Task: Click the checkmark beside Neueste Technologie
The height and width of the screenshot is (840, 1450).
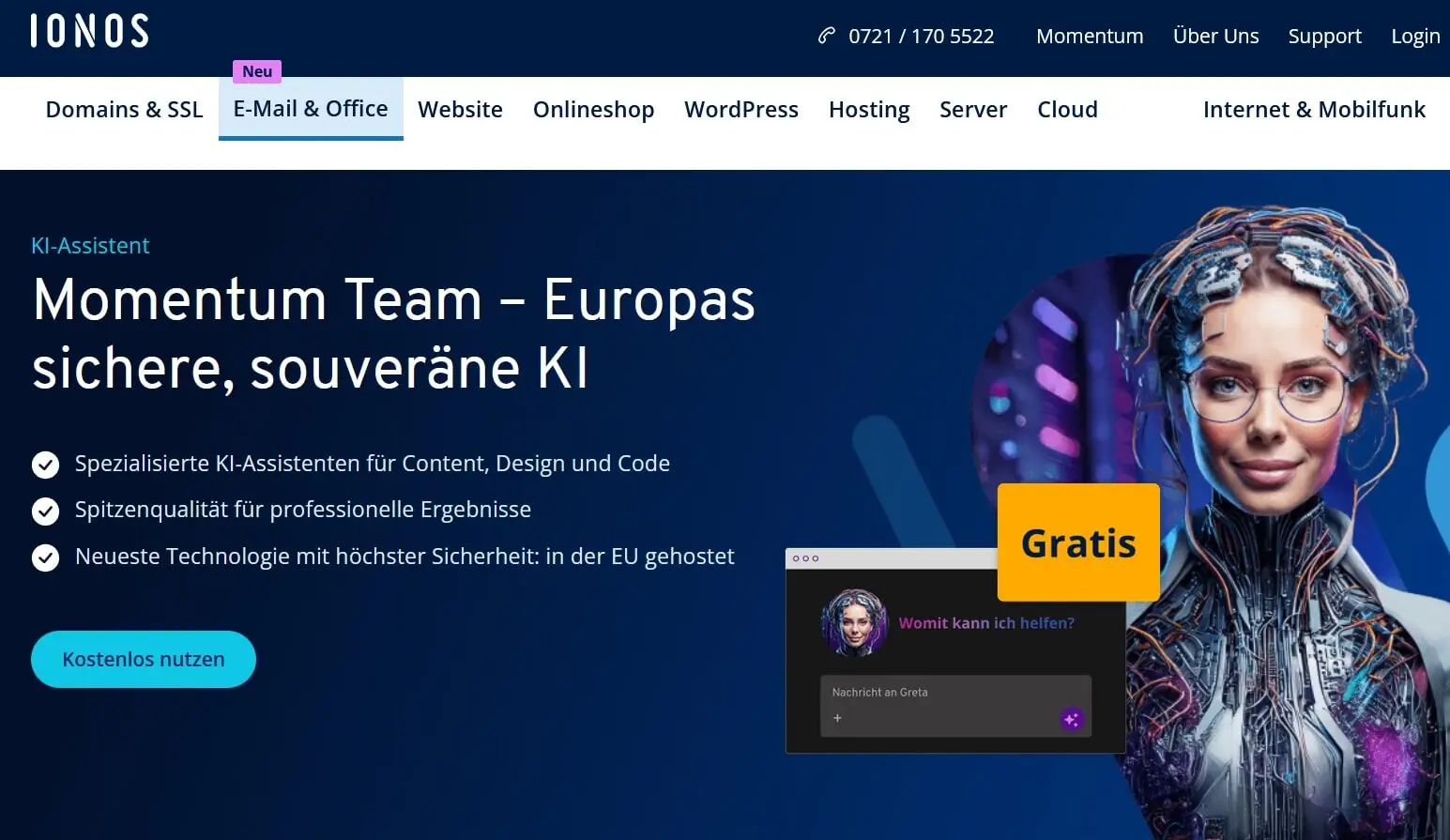Action: click(x=45, y=557)
